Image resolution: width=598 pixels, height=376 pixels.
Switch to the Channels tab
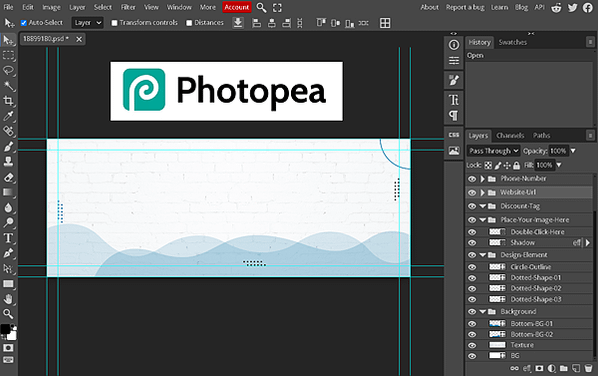[510, 135]
